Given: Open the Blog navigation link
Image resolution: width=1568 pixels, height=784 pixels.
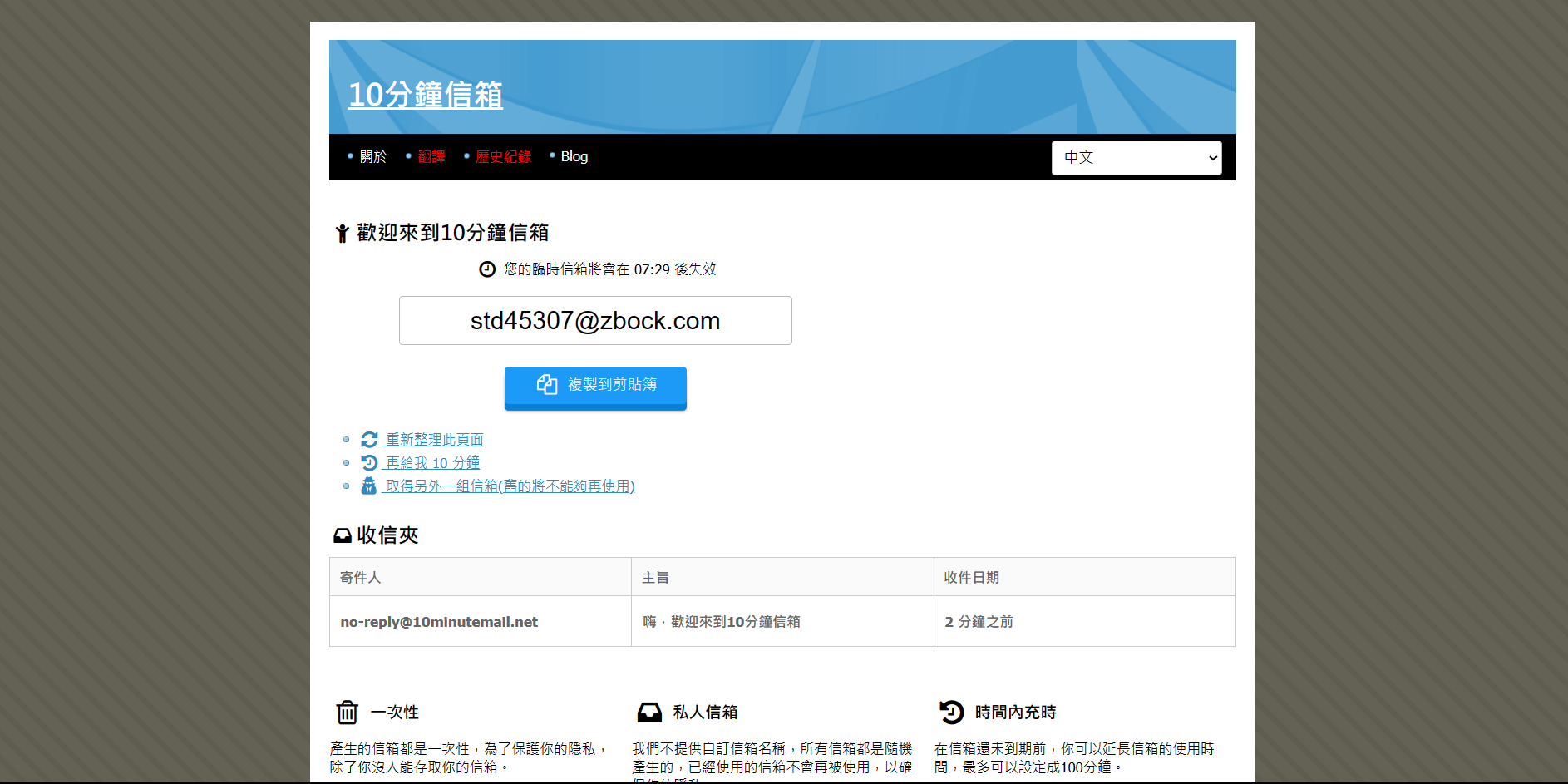Looking at the screenshot, I should pos(574,157).
